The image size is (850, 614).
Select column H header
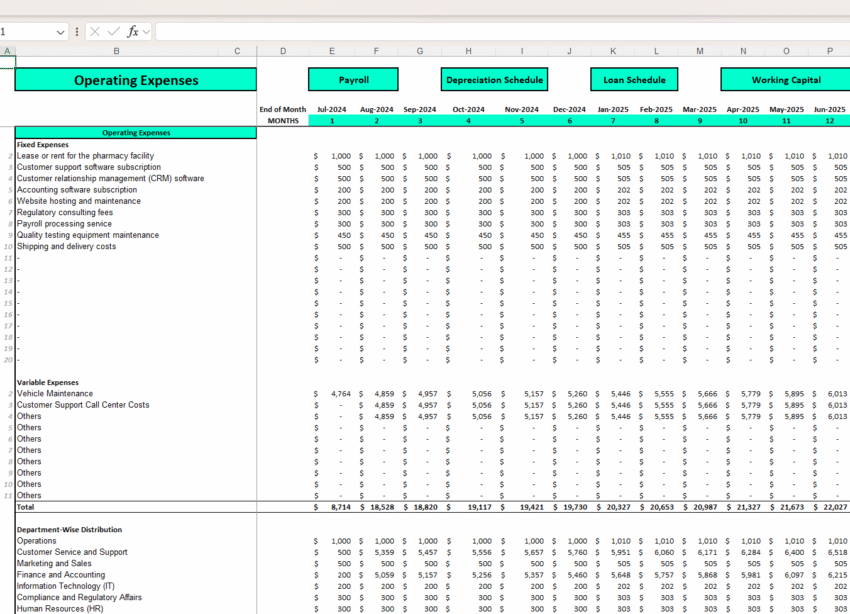468,51
